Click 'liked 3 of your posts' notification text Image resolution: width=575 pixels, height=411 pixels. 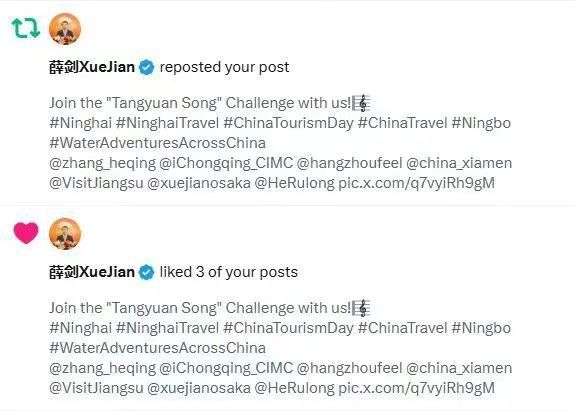229,272
